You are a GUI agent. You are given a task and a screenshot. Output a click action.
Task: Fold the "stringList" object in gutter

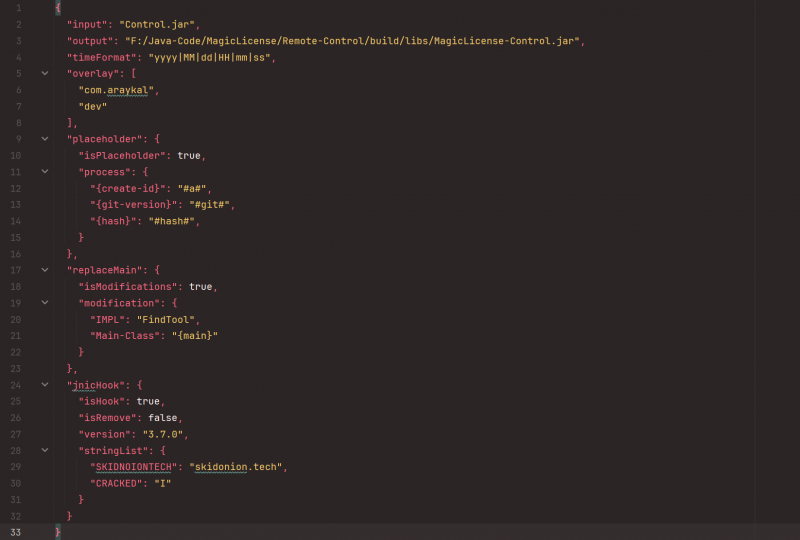pos(44,450)
